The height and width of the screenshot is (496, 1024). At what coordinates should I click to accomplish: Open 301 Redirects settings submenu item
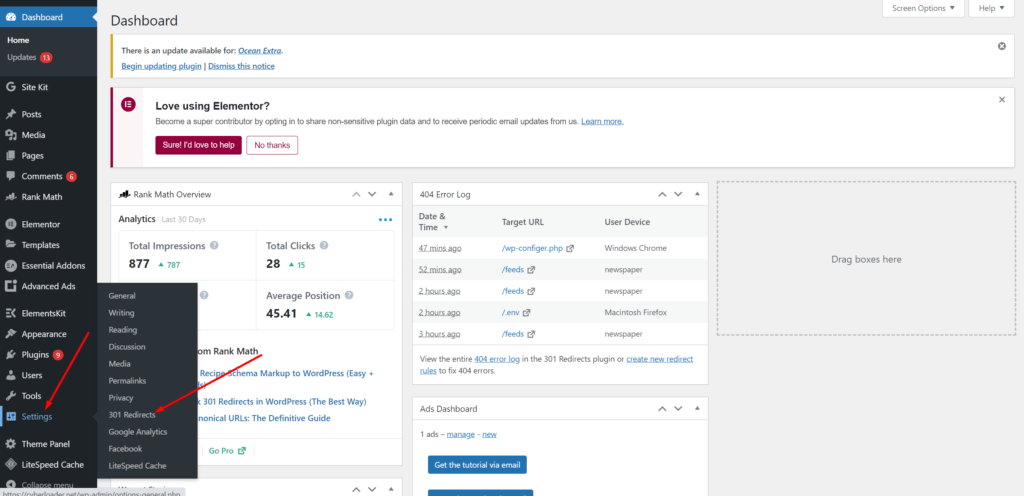(x=132, y=414)
